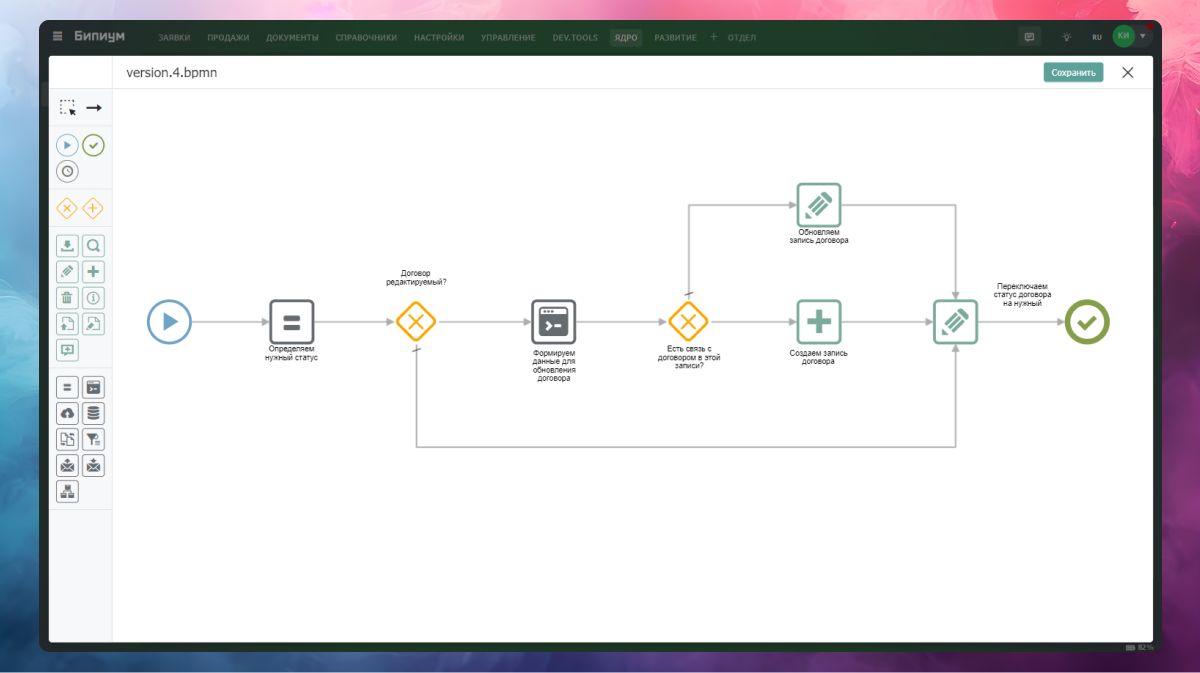Click the Бипиум logo
The width and height of the screenshot is (1200, 673).
pyautogui.click(x=99, y=36)
